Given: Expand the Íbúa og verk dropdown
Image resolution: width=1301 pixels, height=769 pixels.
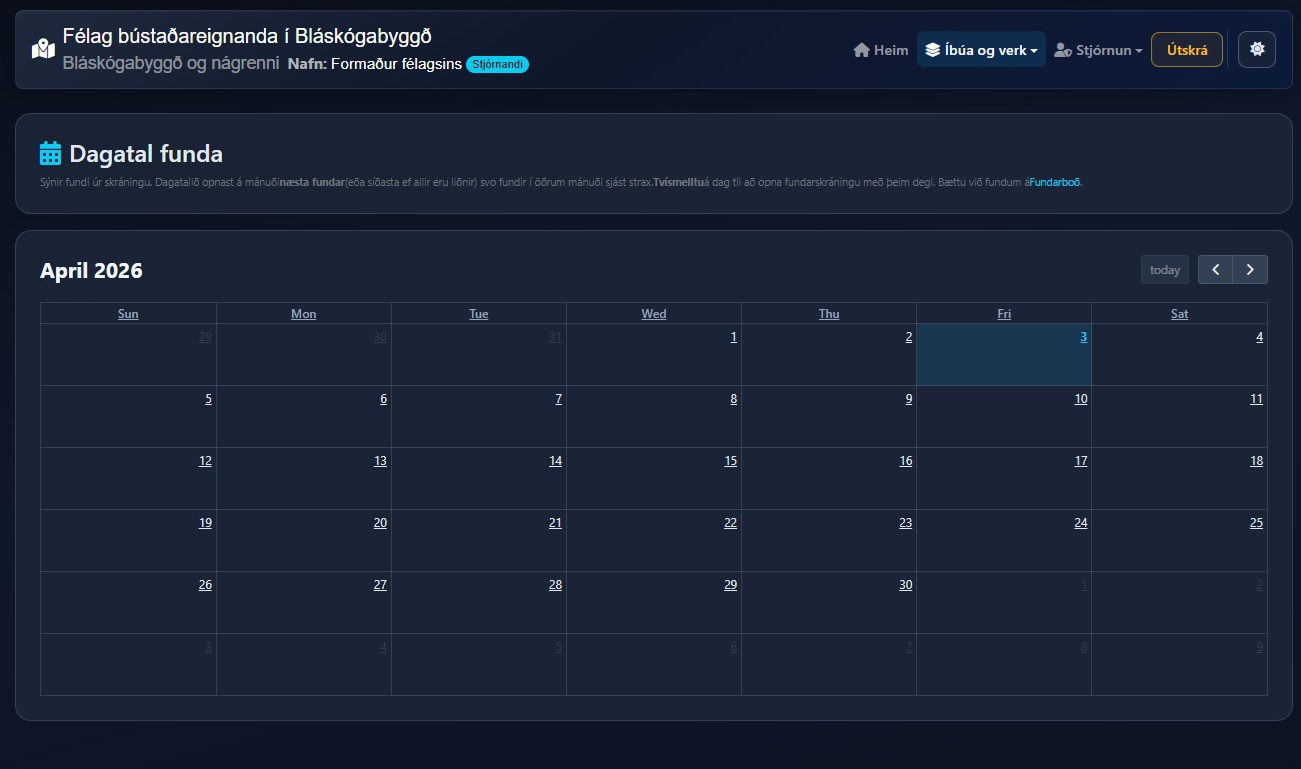Looking at the screenshot, I should (981, 50).
